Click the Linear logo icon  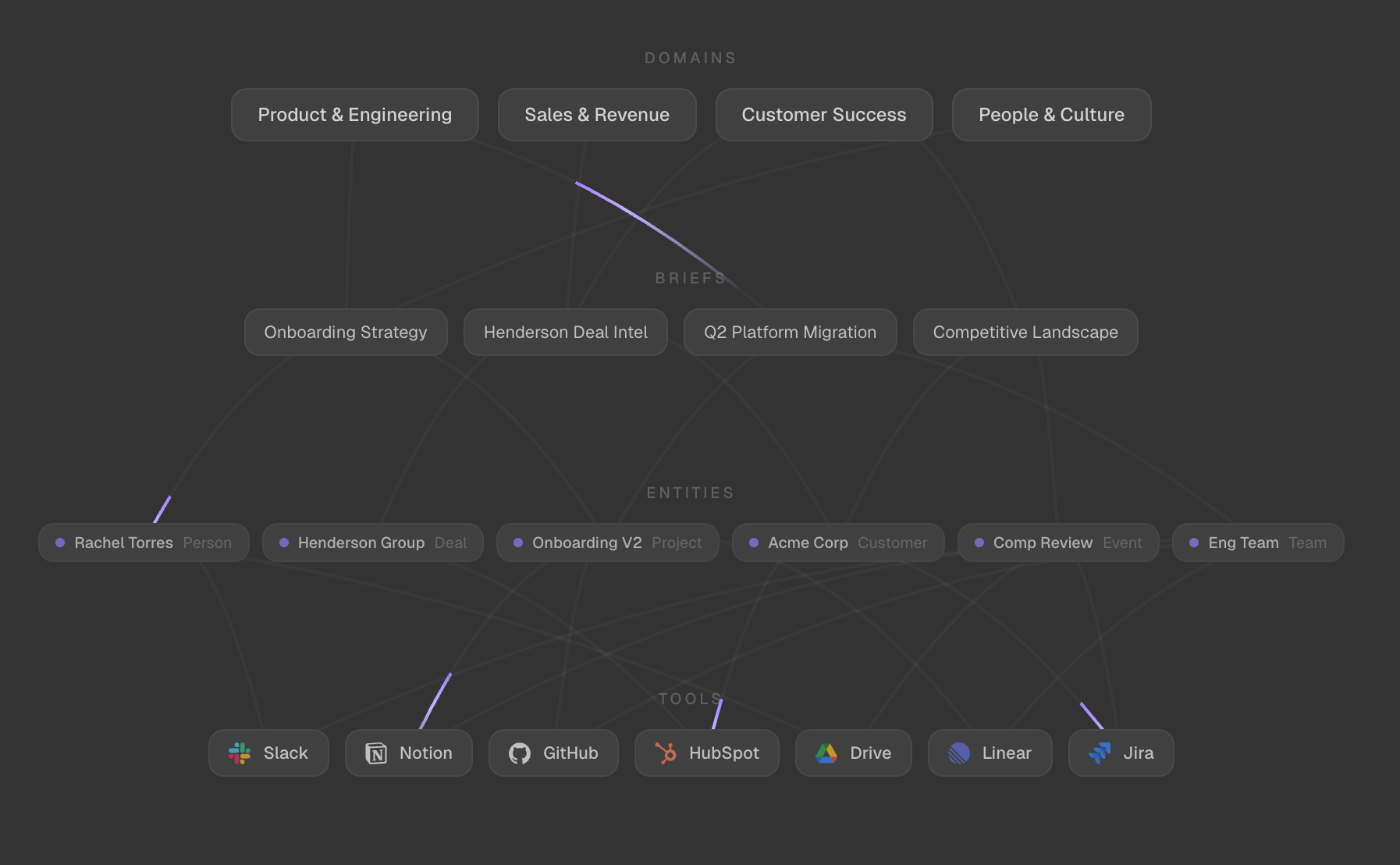click(958, 753)
